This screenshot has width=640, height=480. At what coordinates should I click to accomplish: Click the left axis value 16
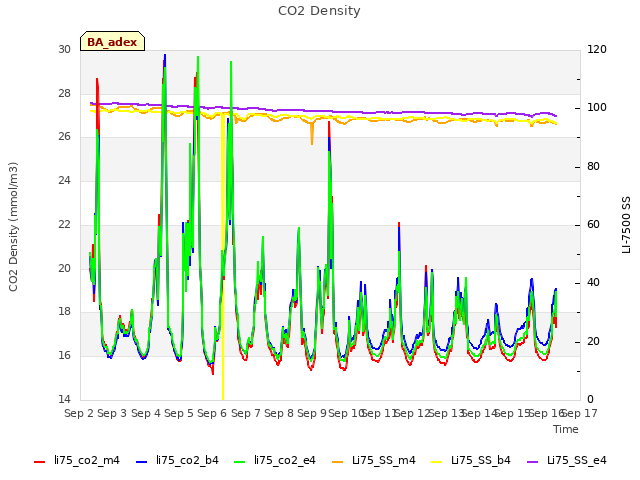[64, 356]
